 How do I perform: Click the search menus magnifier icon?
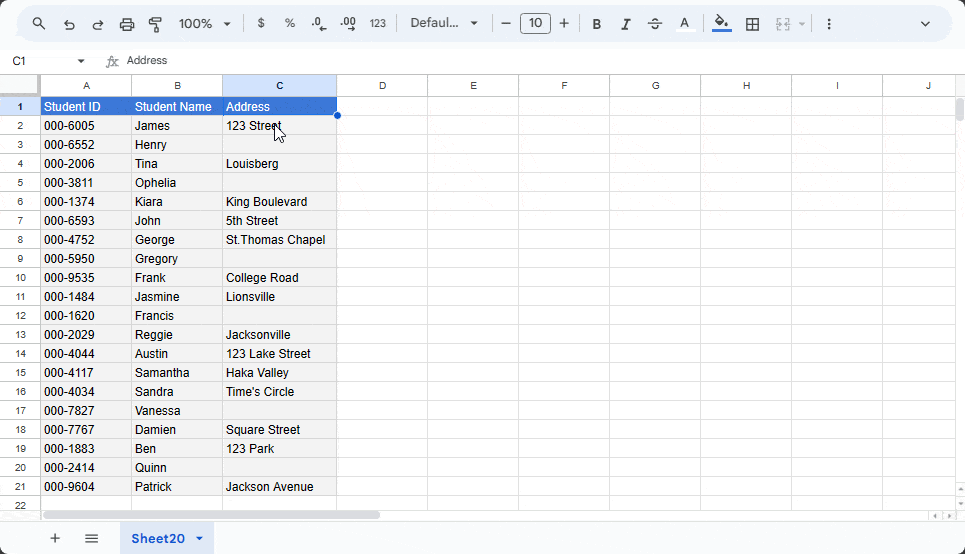39,24
